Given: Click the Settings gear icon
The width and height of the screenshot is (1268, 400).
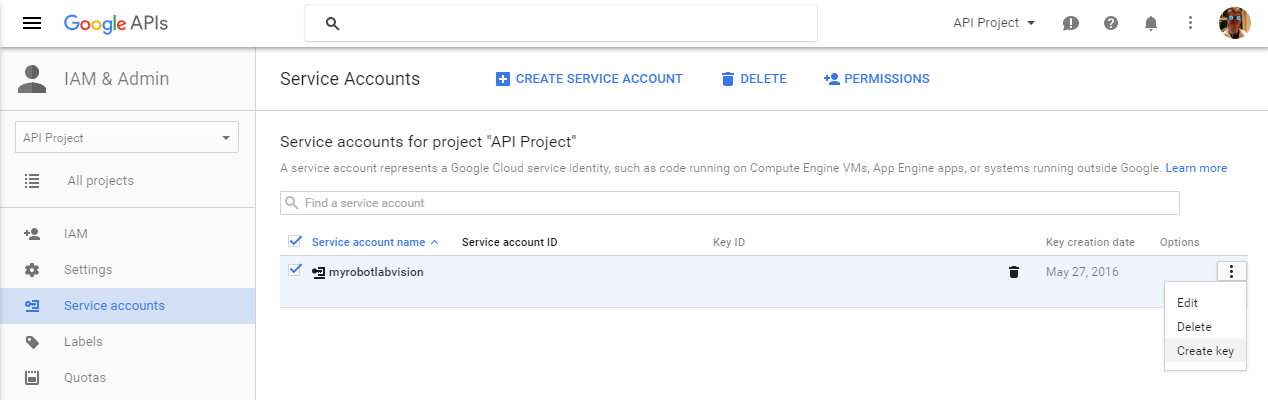Looking at the screenshot, I should [32, 270].
